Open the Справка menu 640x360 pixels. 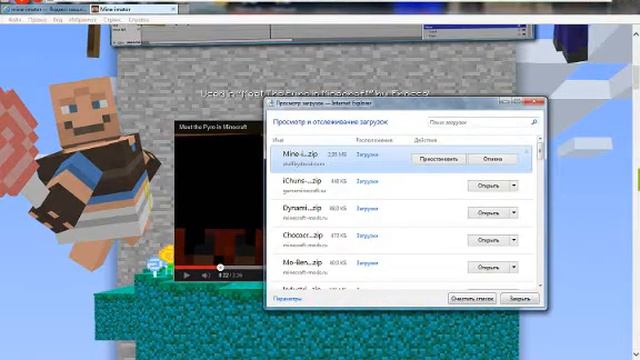point(139,20)
